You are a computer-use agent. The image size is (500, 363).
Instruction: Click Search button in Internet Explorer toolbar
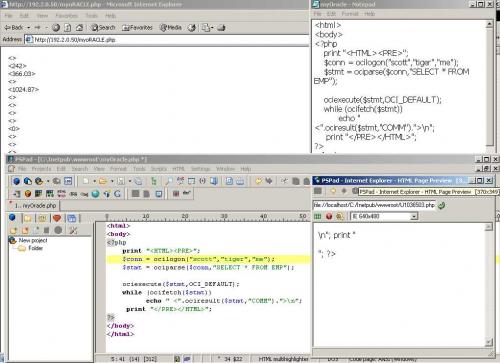(103, 28)
